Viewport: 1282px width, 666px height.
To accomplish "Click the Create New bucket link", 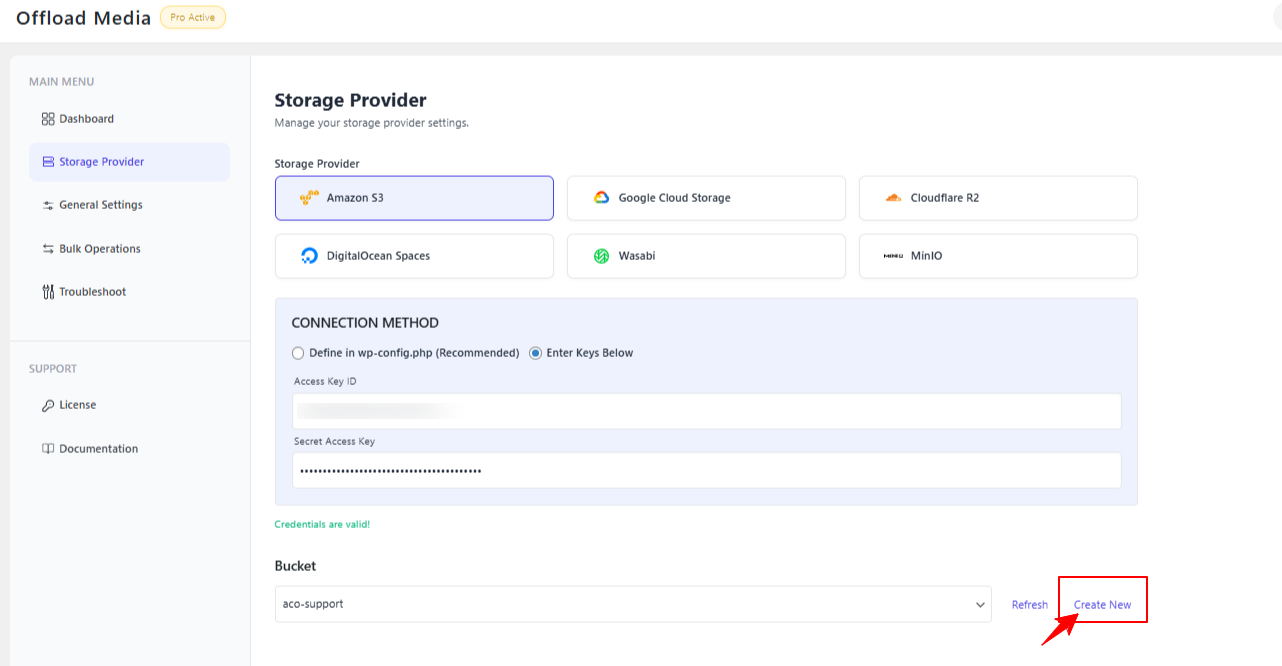I will (1102, 605).
